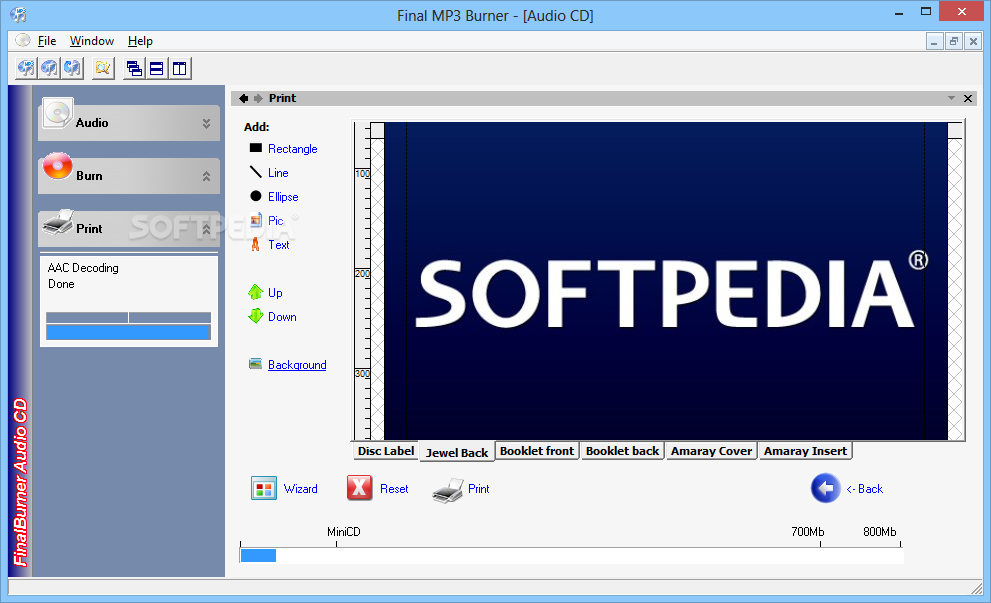The width and height of the screenshot is (991, 603).
Task: Click the green up arrow icon
Action: pos(255,291)
